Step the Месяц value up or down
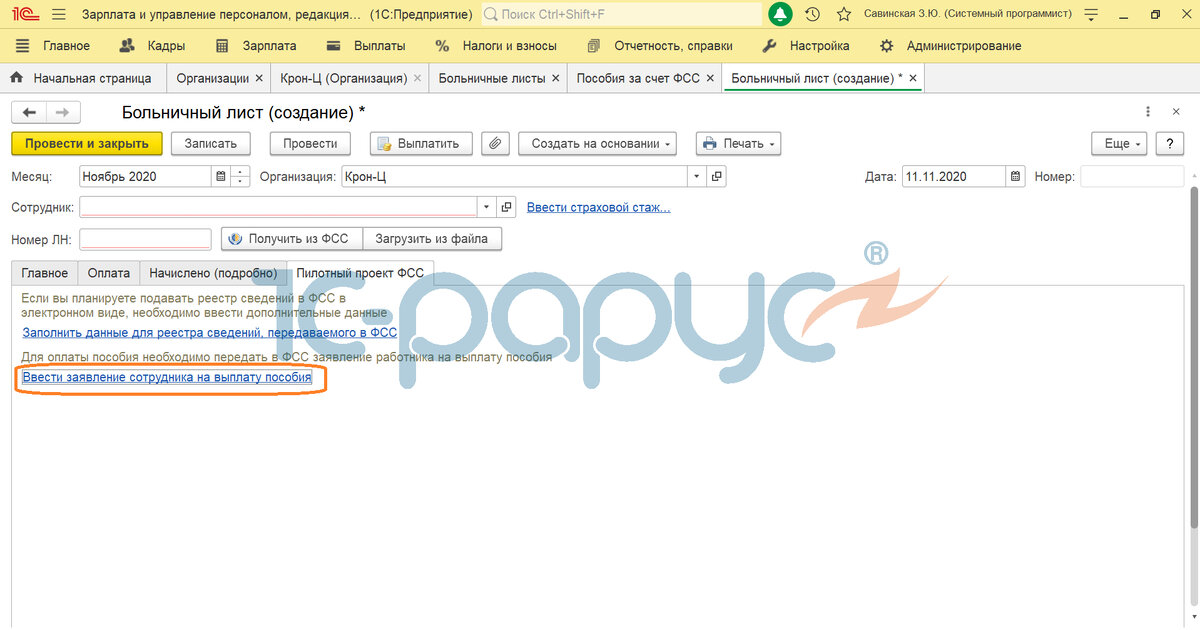Screen dimensions: 1200x630 240,177
